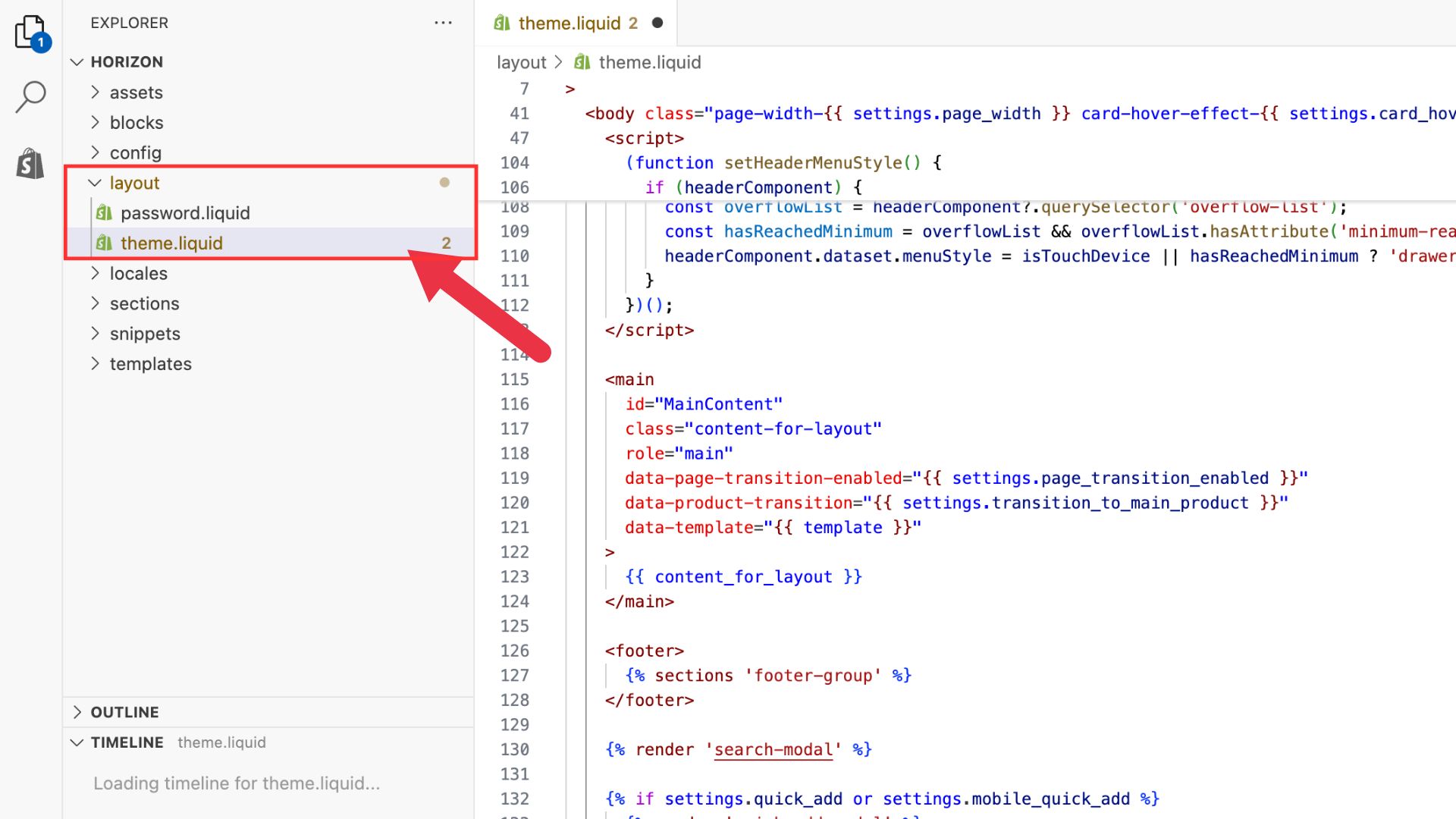Click data-template attribute on line 121
This screenshot has width=1456, height=819.
click(x=773, y=527)
